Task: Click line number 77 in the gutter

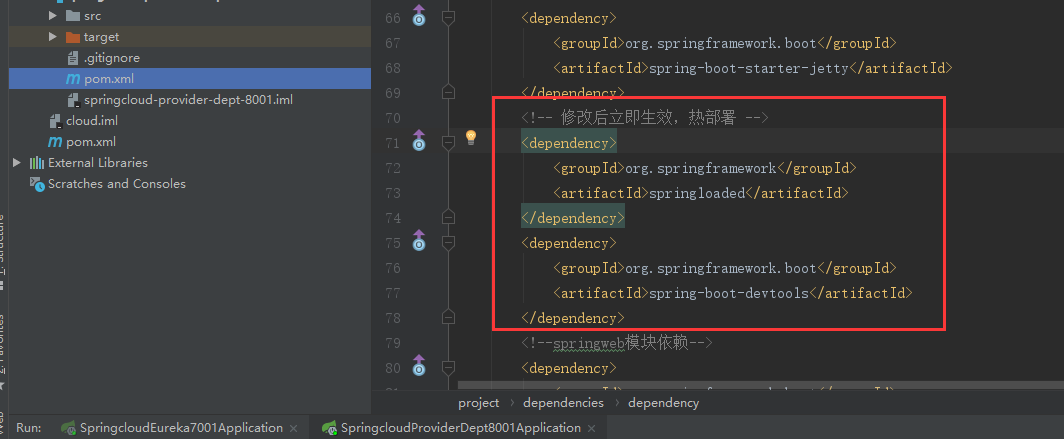Action: pos(393,294)
